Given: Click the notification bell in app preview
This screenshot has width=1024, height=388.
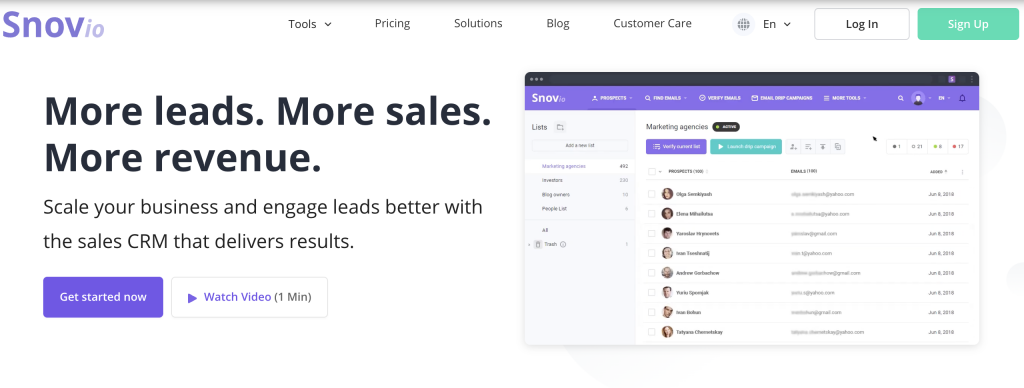Looking at the screenshot, I should coord(962,98).
